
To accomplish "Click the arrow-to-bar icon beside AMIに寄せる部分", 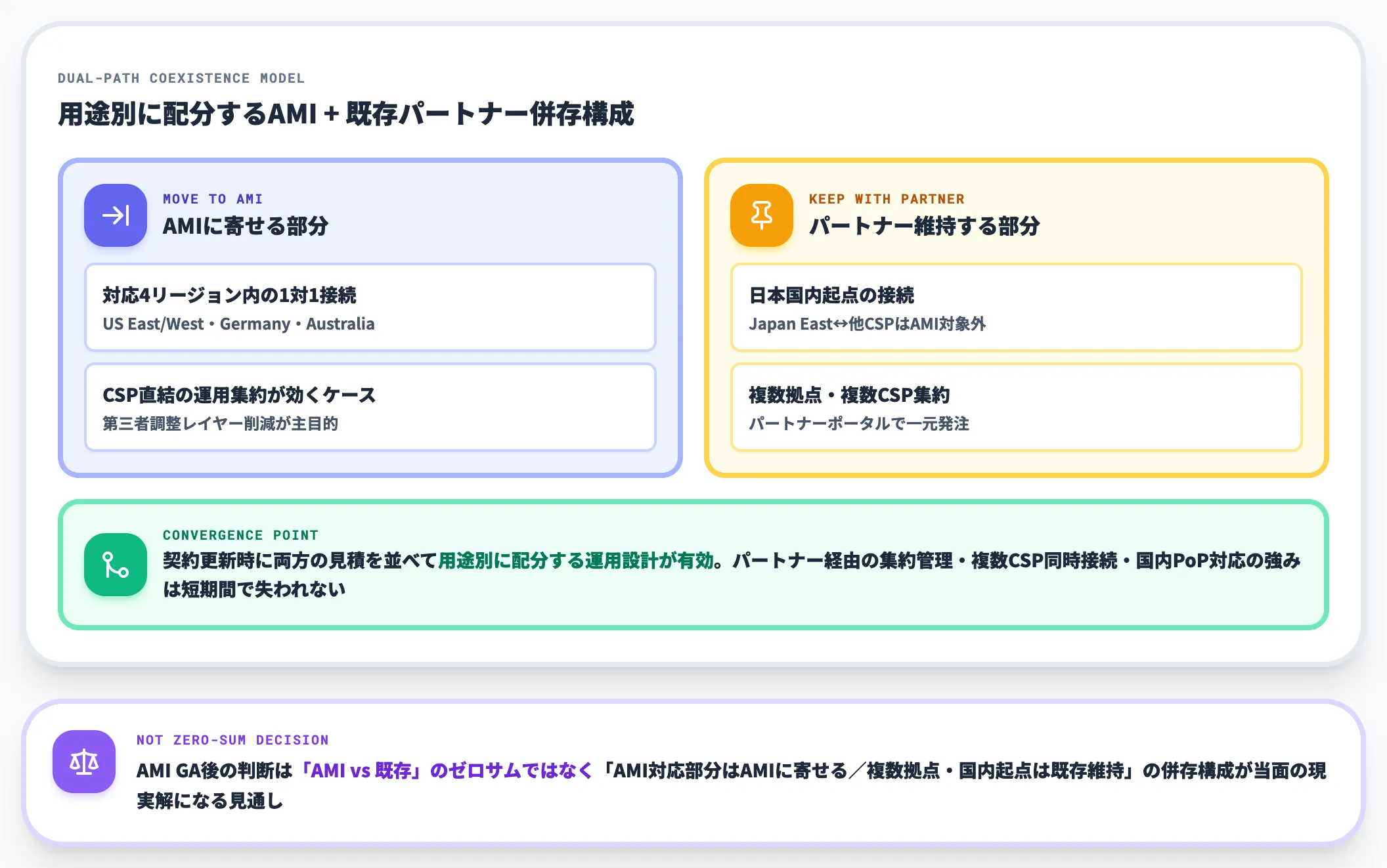I will coord(116,215).
